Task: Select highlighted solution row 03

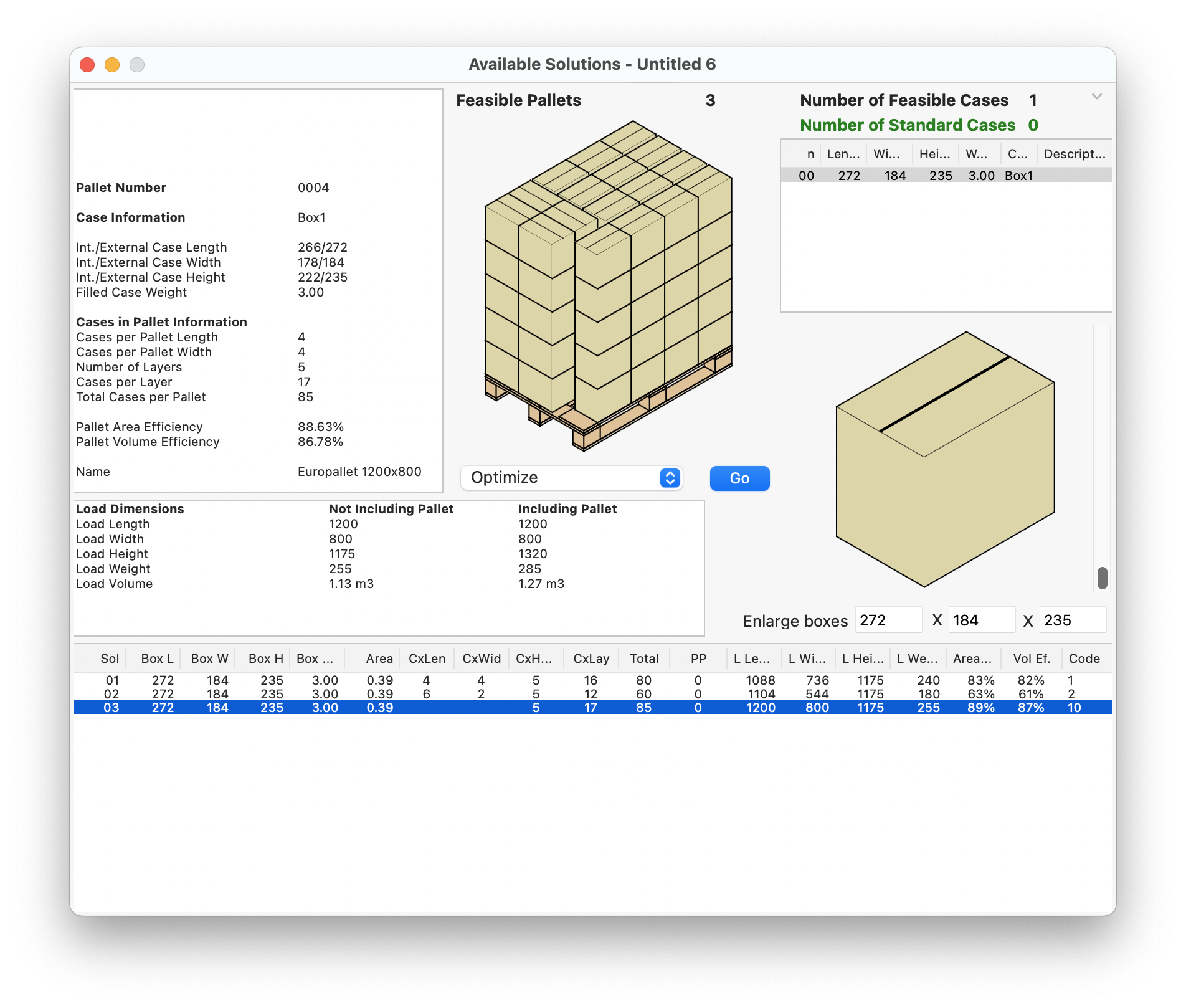Action: coord(592,707)
